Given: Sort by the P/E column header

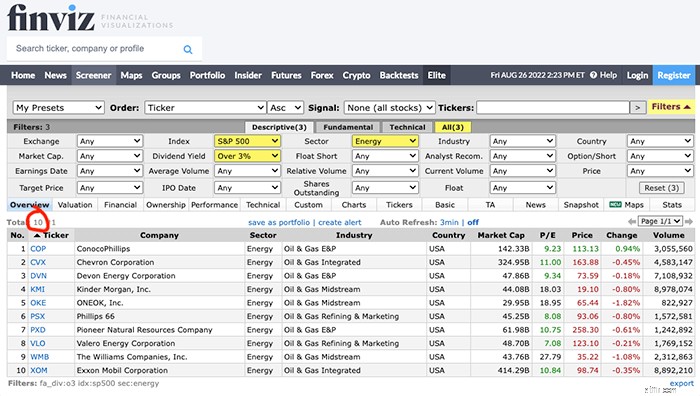Looking at the screenshot, I should 547,235.
